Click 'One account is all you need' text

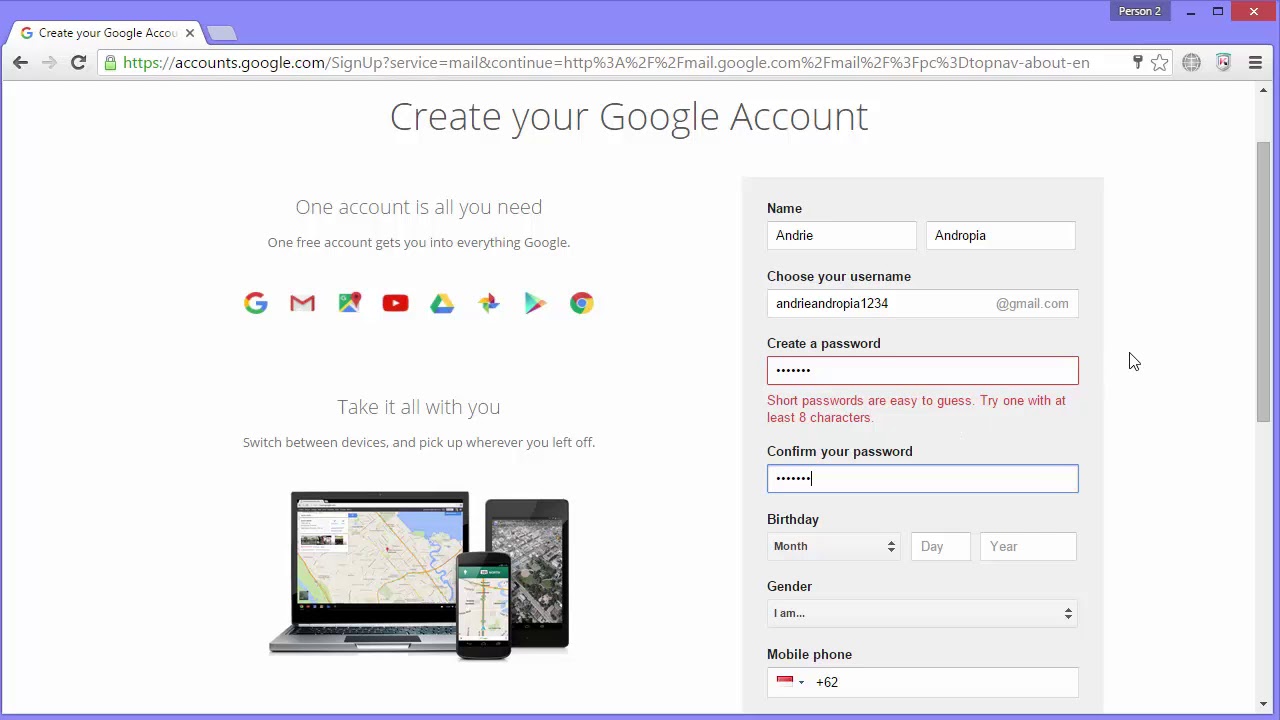click(419, 206)
